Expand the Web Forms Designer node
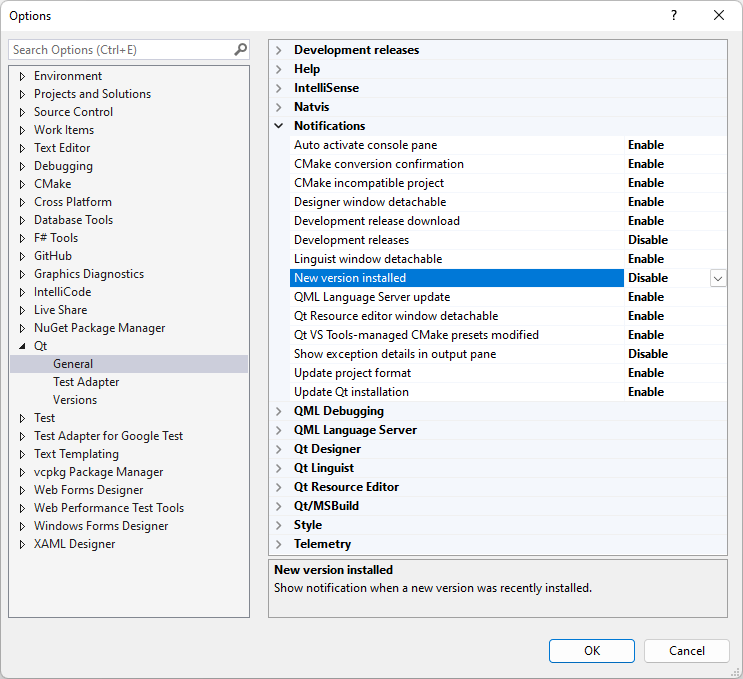 [22, 490]
